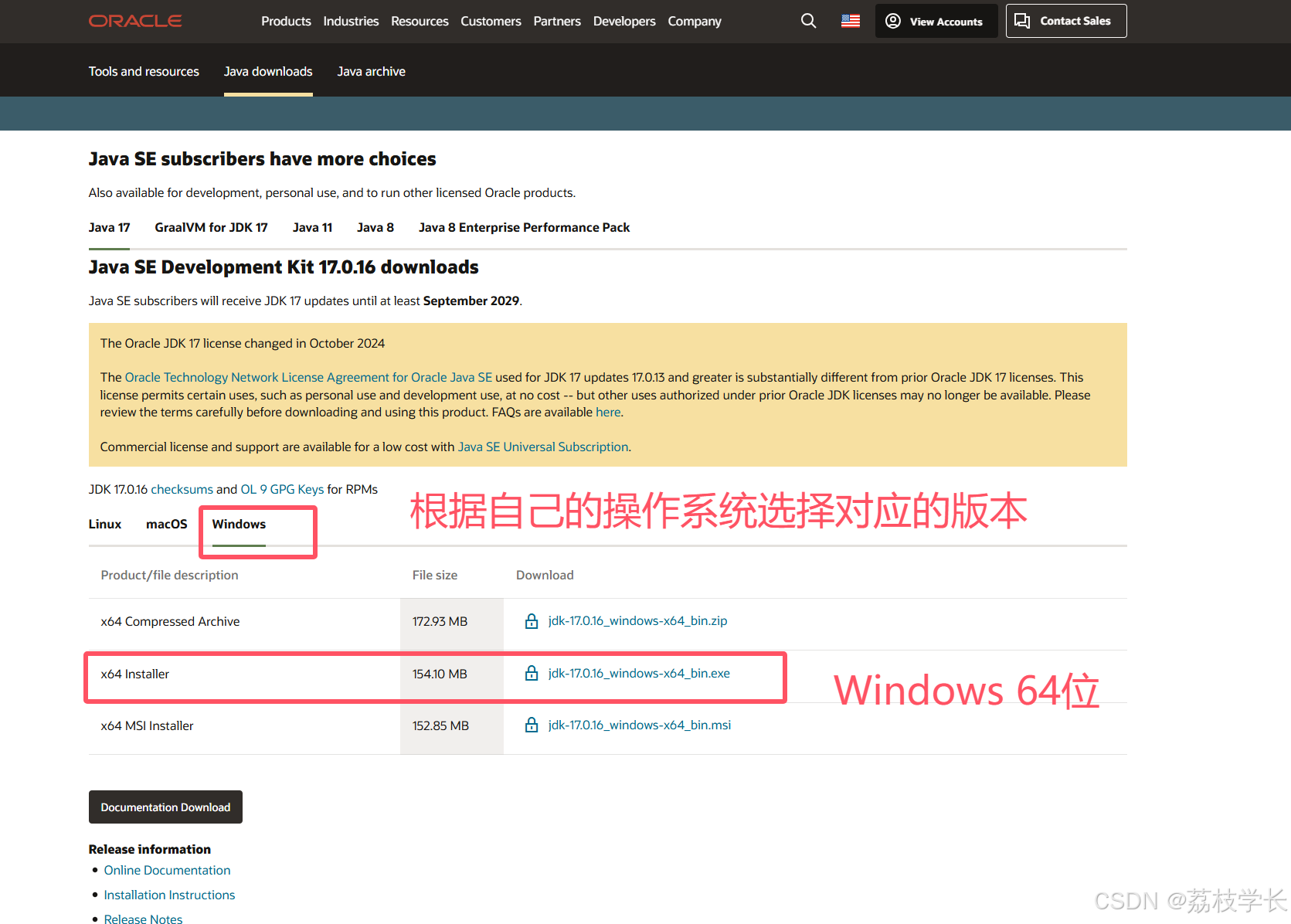Click the lock icon beside the bin.zip file
This screenshot has height=924, width=1291.
(532, 620)
